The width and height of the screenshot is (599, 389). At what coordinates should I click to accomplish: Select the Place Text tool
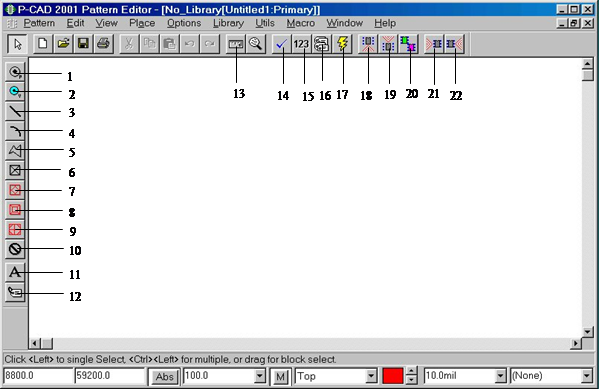click(15, 272)
